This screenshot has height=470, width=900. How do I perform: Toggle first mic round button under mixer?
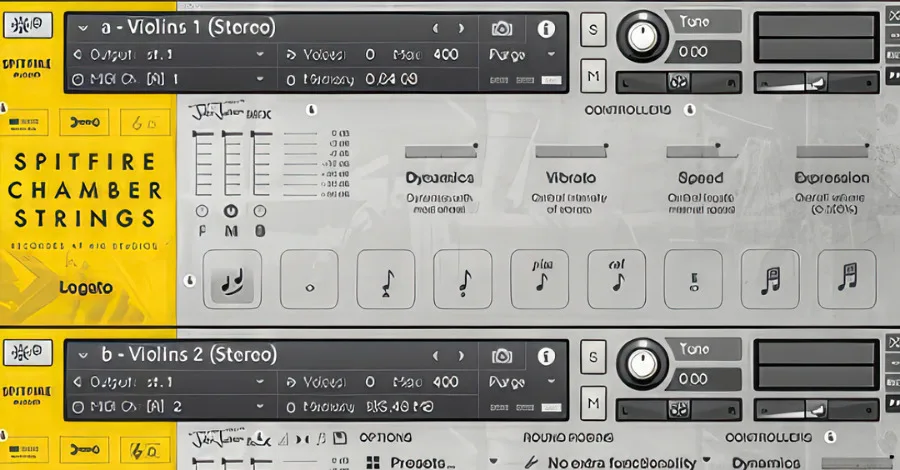pyautogui.click(x=201, y=211)
